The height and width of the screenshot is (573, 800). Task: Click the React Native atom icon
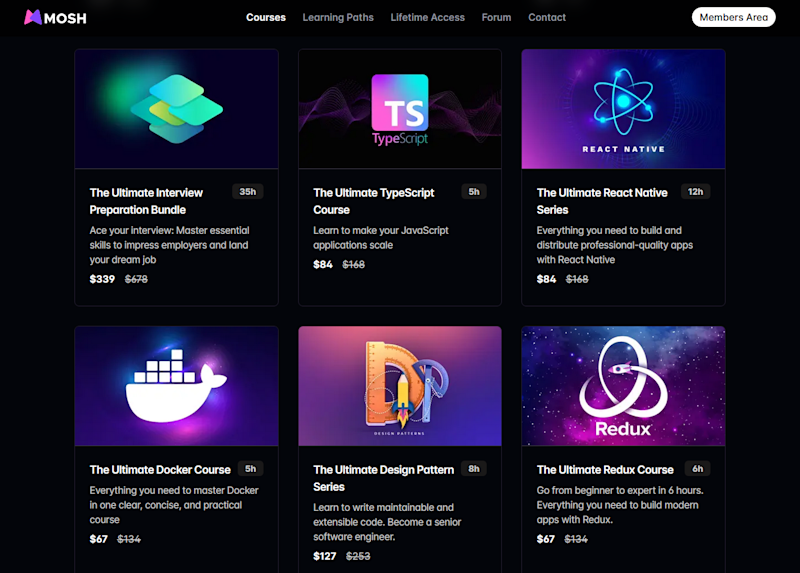(623, 102)
